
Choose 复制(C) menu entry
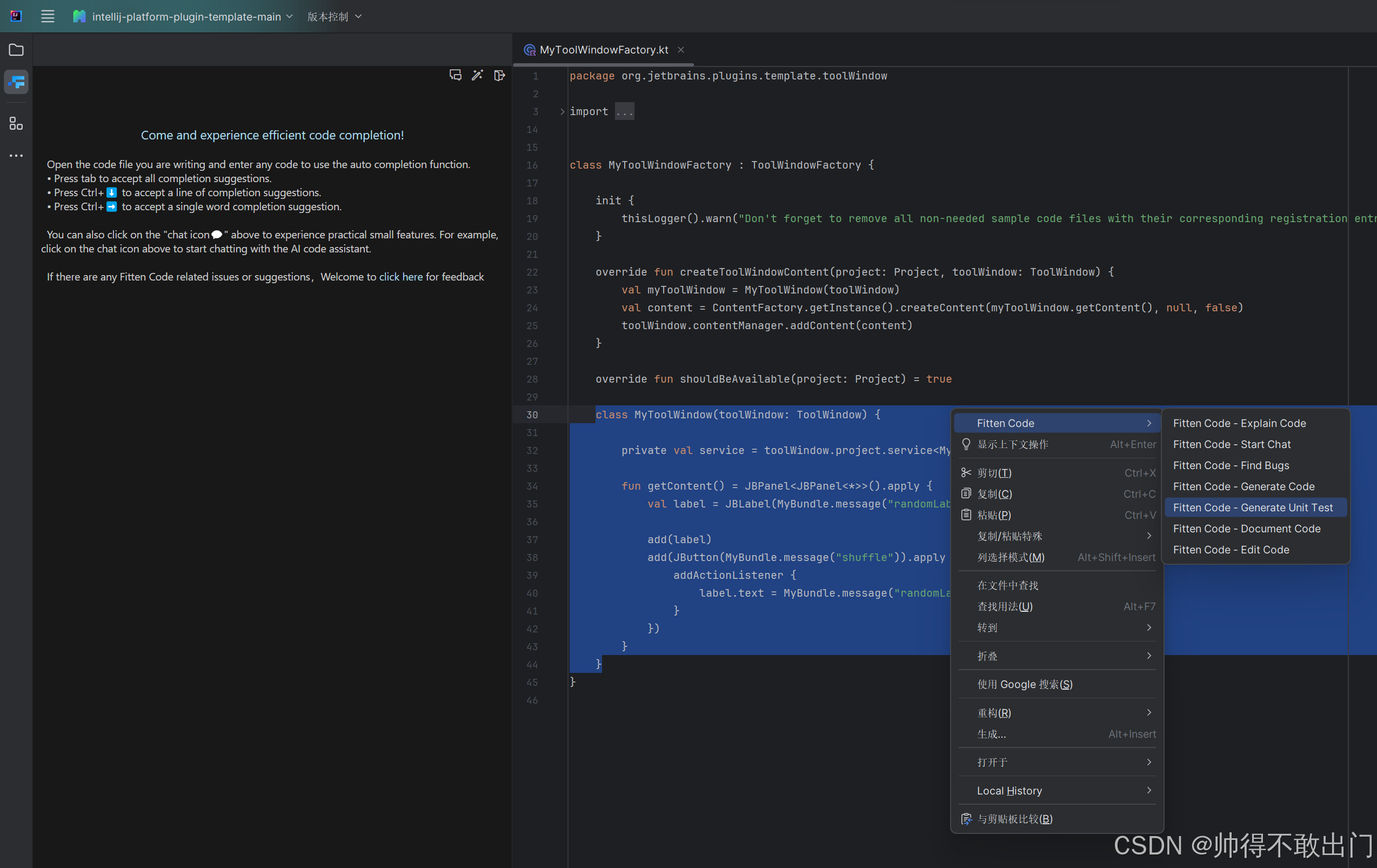tap(1057, 494)
